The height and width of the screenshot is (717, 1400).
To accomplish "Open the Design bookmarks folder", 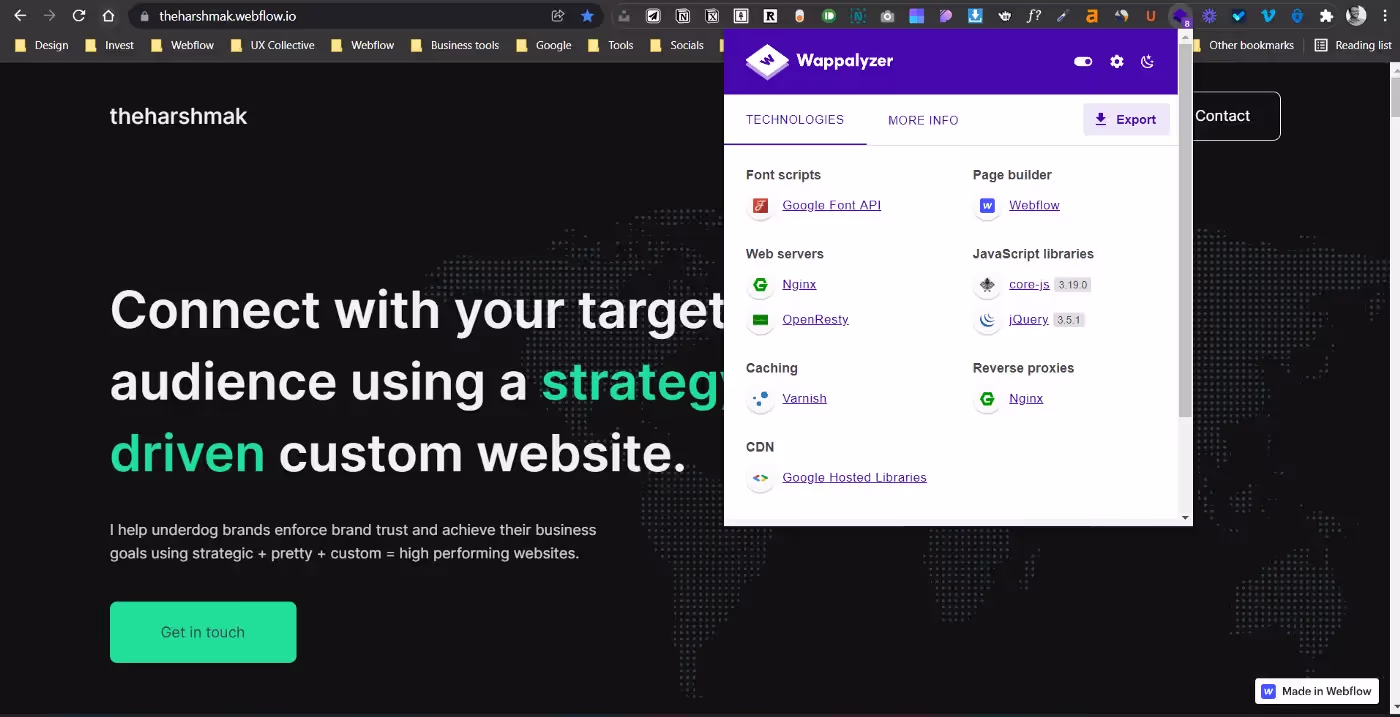I will coord(41,45).
